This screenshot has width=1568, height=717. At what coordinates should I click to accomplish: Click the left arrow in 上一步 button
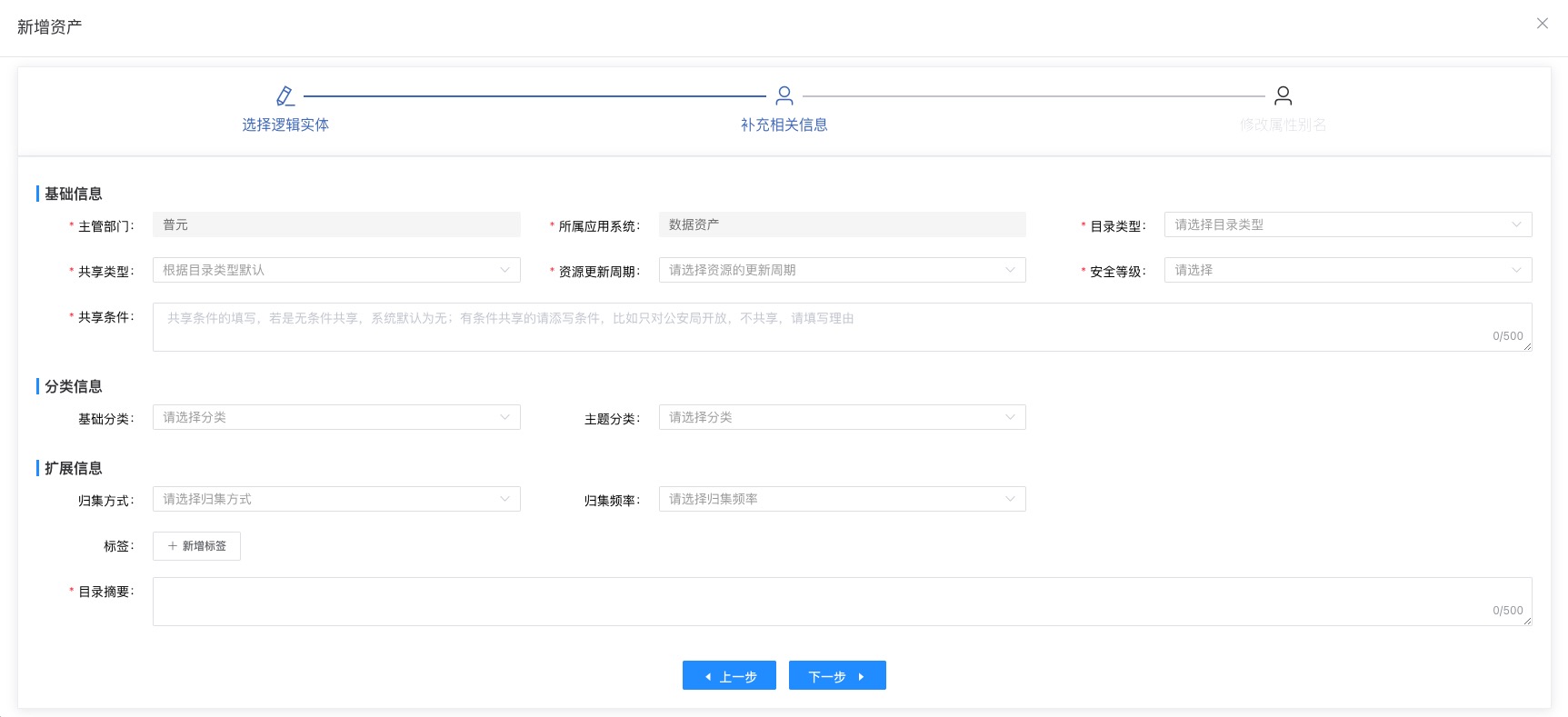708,676
